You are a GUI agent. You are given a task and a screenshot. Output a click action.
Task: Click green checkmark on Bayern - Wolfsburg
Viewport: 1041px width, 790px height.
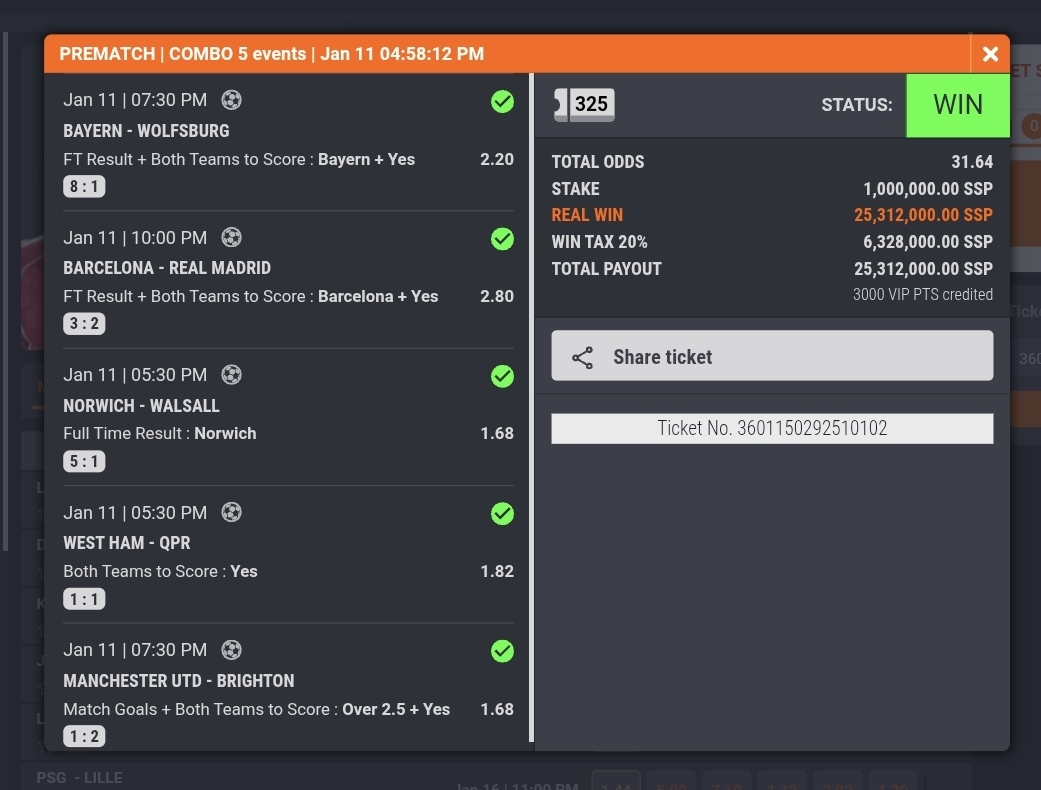[502, 101]
